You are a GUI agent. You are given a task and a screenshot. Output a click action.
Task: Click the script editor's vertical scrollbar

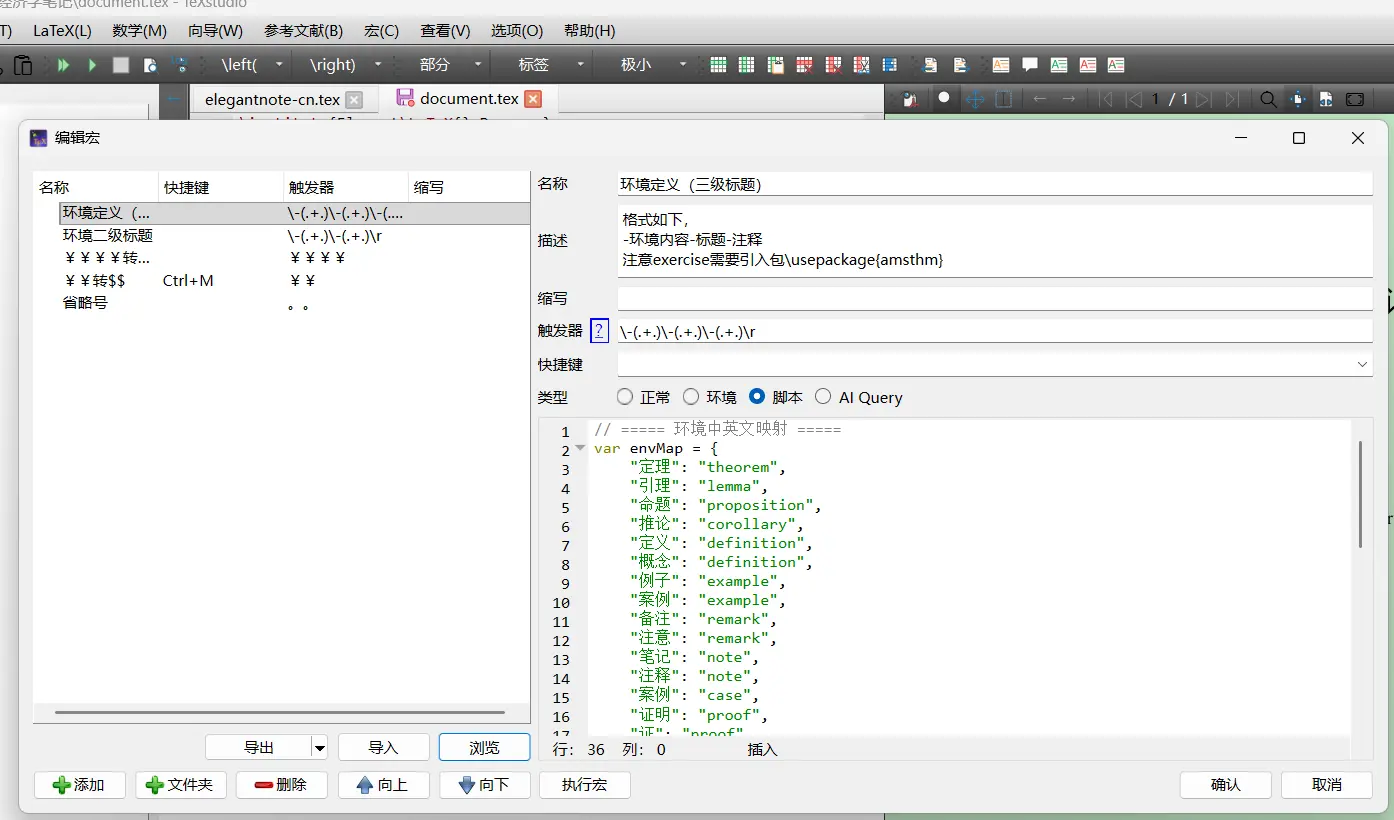pos(1360,495)
